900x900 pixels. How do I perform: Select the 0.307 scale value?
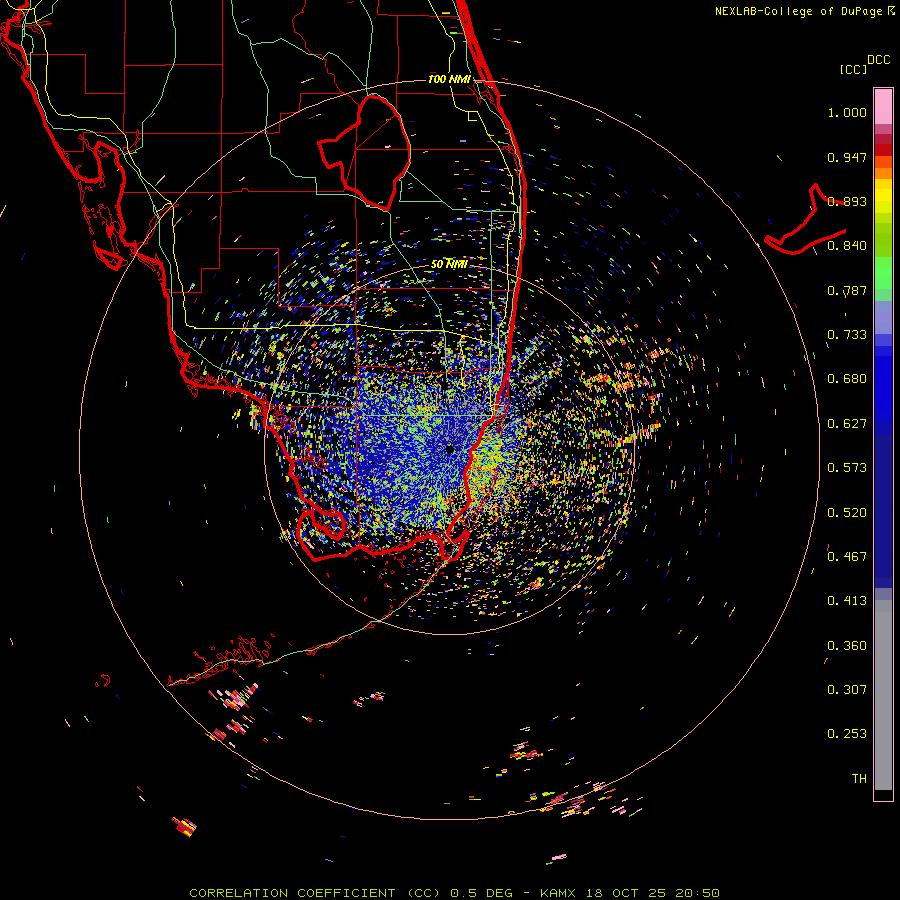pyautogui.click(x=847, y=690)
